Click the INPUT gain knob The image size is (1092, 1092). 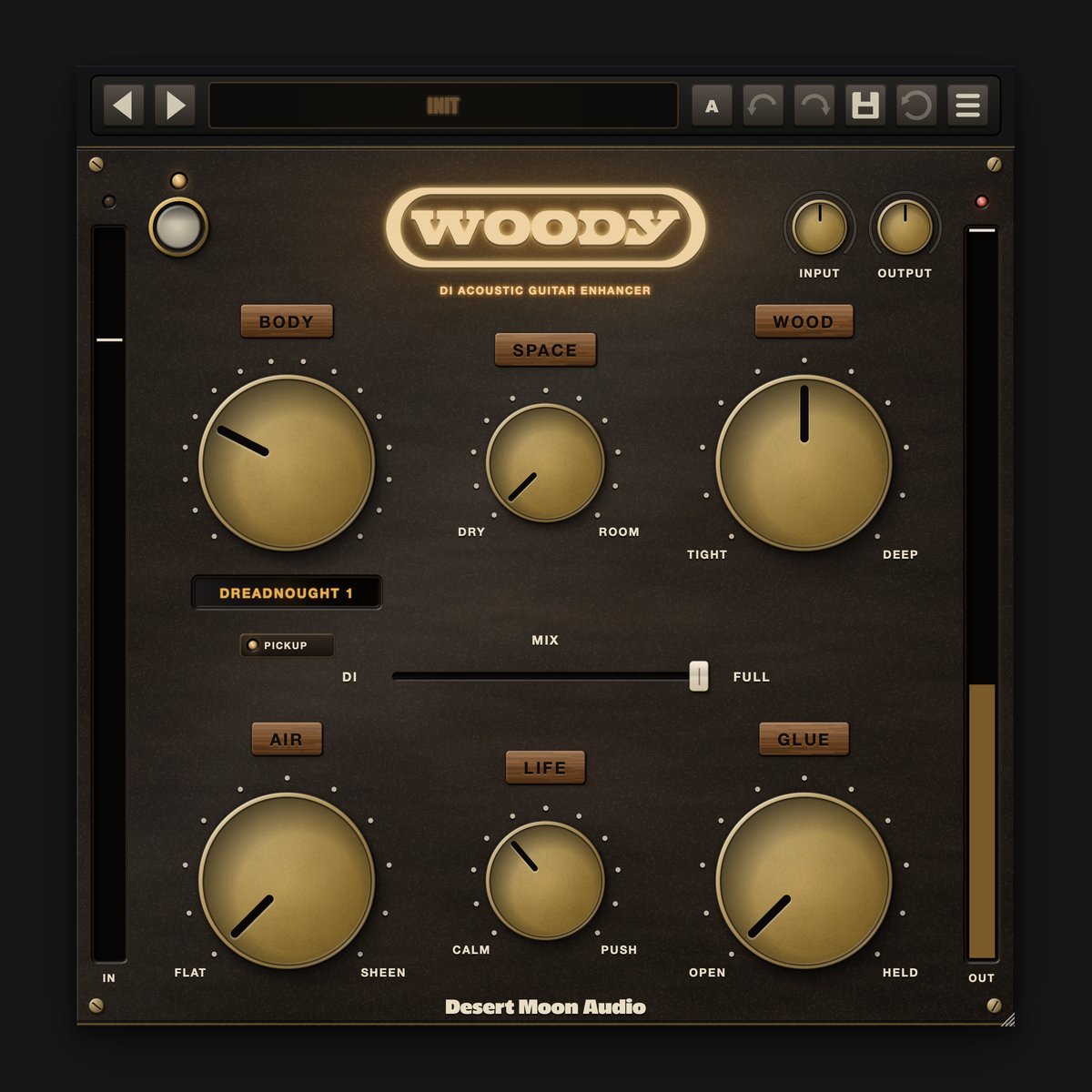[x=819, y=227]
